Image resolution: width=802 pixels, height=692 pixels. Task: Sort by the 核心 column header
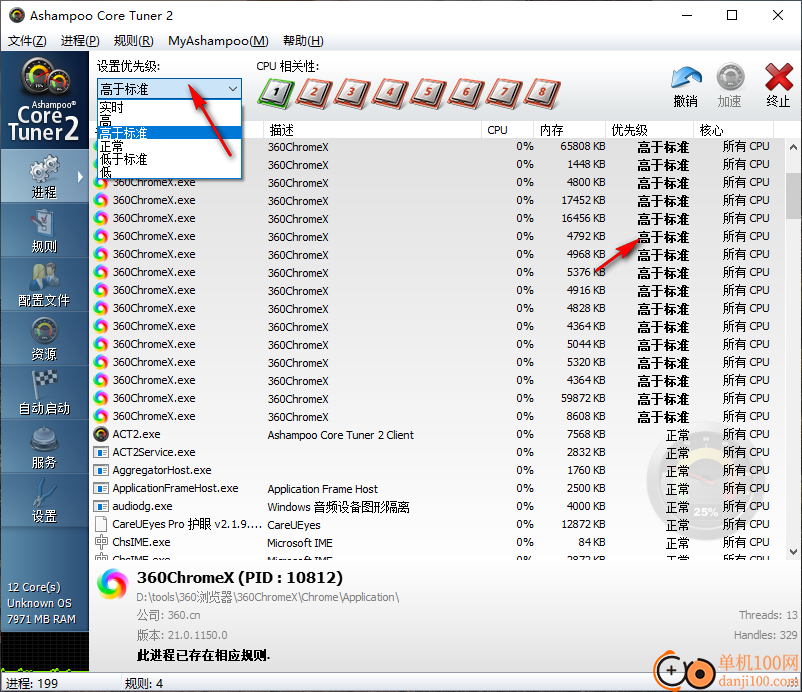tap(733, 130)
